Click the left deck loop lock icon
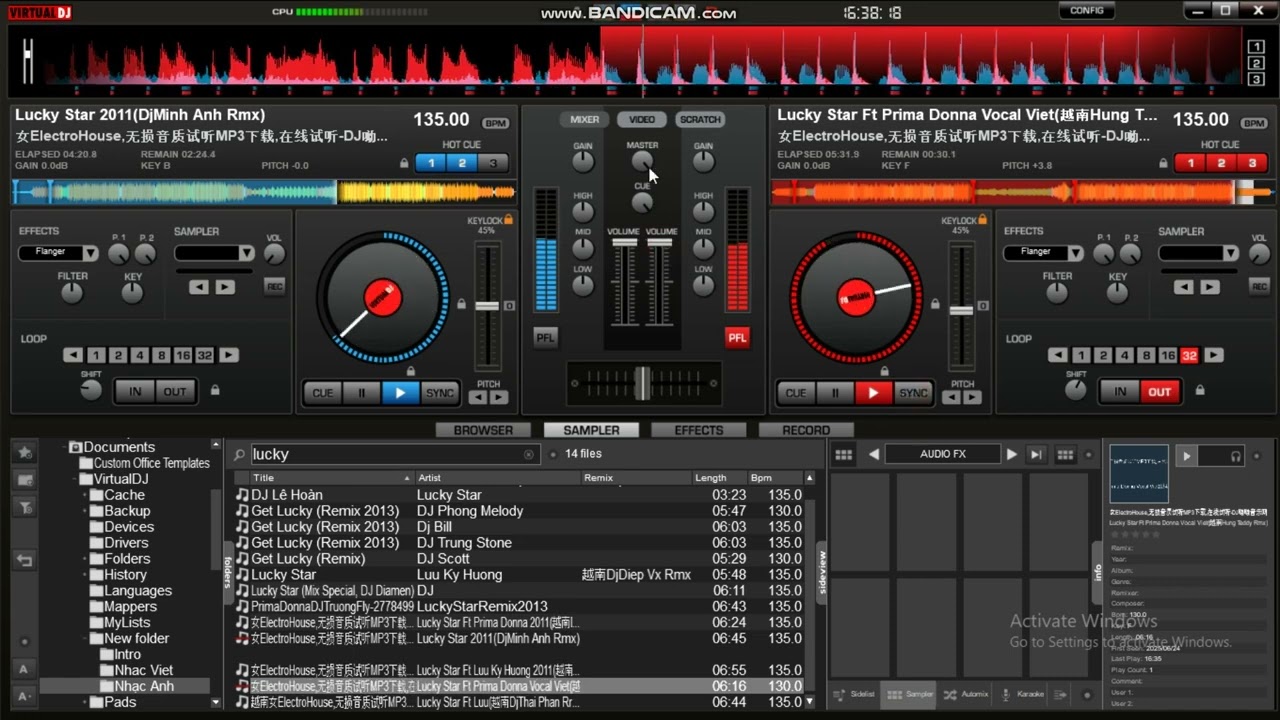The width and height of the screenshot is (1280, 720). coord(214,390)
